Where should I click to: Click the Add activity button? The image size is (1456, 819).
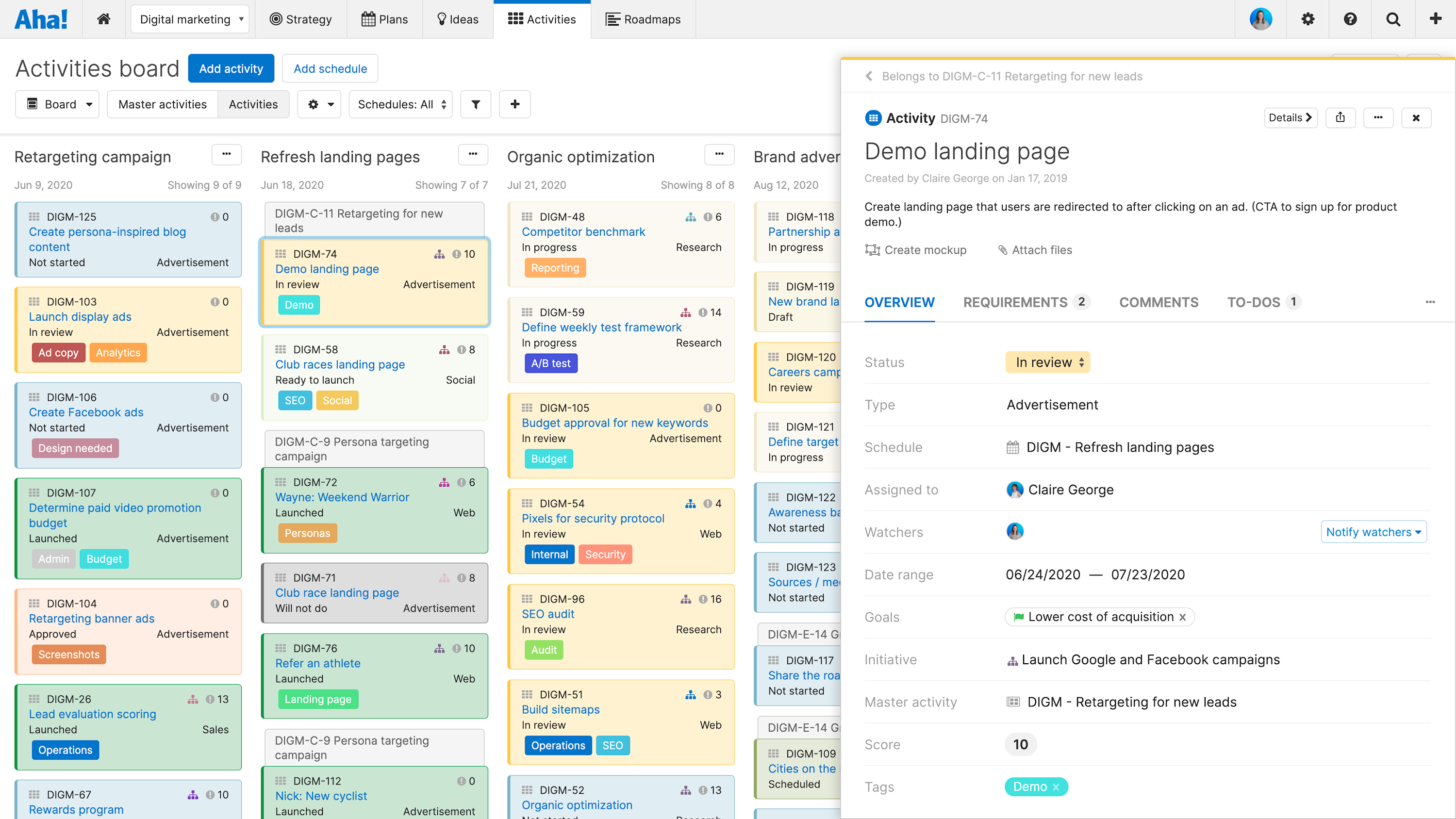pos(231,68)
